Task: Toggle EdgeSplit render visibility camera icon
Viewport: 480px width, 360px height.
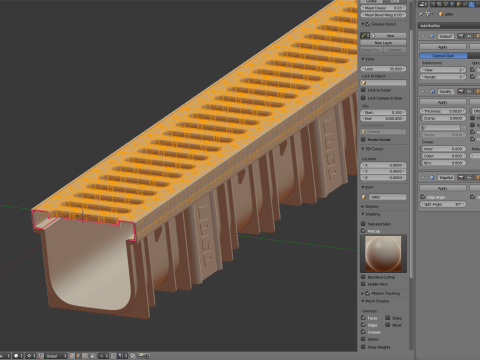Action: tap(461, 178)
